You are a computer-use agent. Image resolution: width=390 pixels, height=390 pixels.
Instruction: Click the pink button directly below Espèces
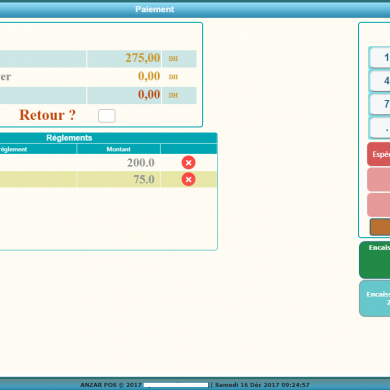pyautogui.click(x=379, y=179)
